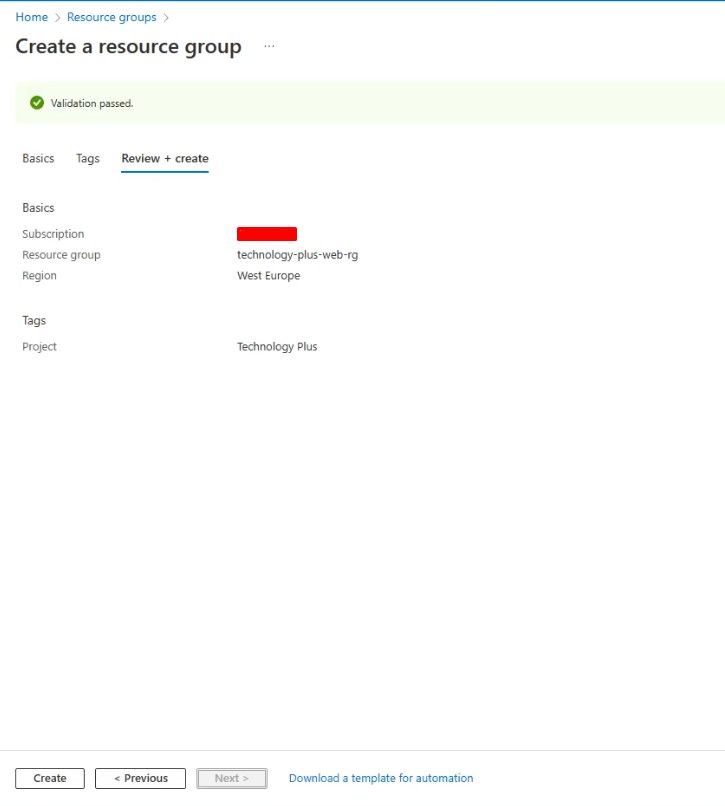Switch to the Basics tab
The width and height of the screenshot is (725, 806).
tap(38, 158)
